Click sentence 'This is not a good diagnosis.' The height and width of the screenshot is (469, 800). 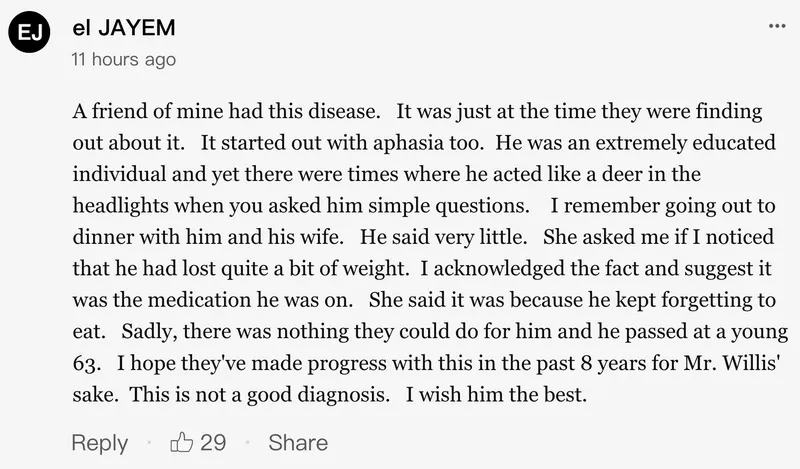[x=259, y=395]
